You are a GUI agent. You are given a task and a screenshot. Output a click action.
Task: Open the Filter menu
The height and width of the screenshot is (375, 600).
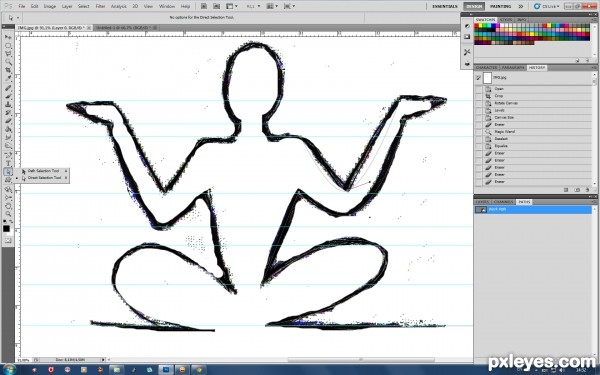tap(100, 6)
